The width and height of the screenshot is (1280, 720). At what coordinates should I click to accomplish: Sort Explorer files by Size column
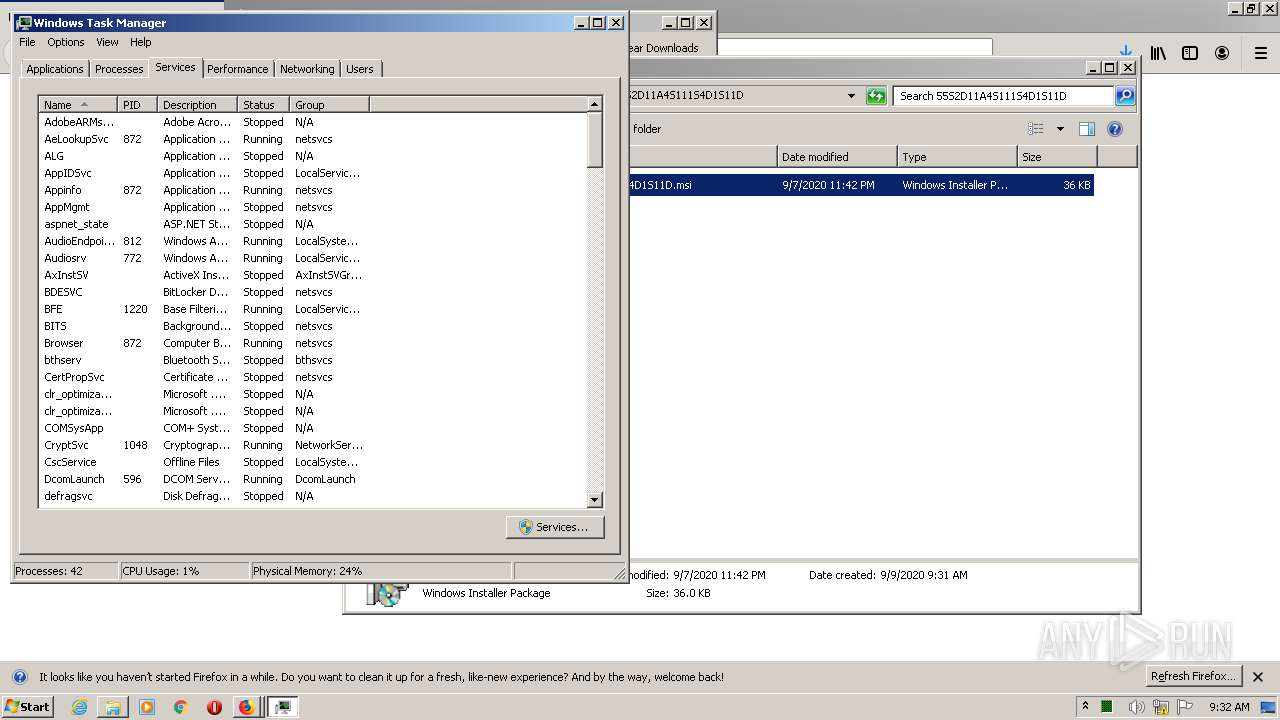coord(1057,157)
